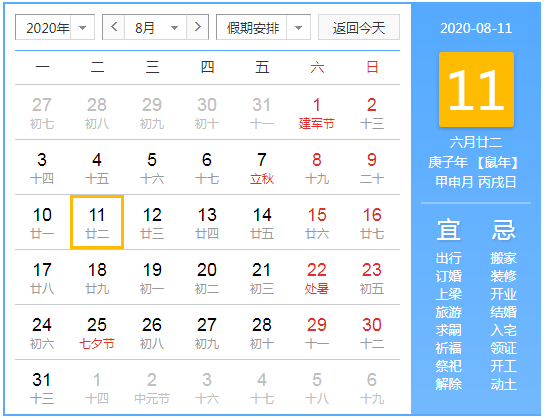Select August 7 立秋 date
The image size is (544, 420).
[x=262, y=168]
